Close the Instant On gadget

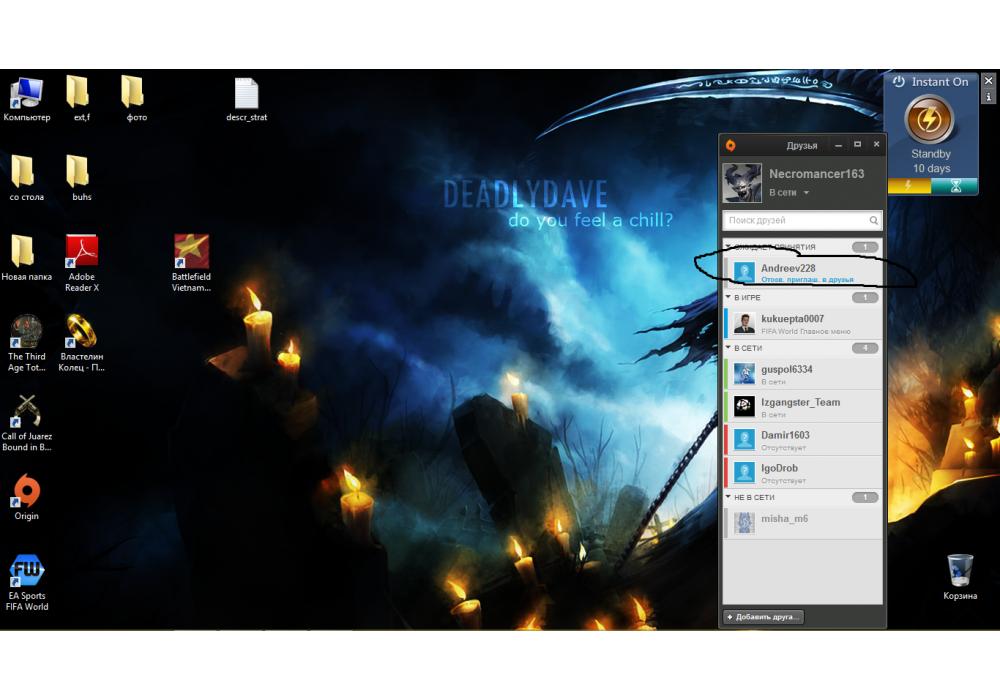click(989, 81)
